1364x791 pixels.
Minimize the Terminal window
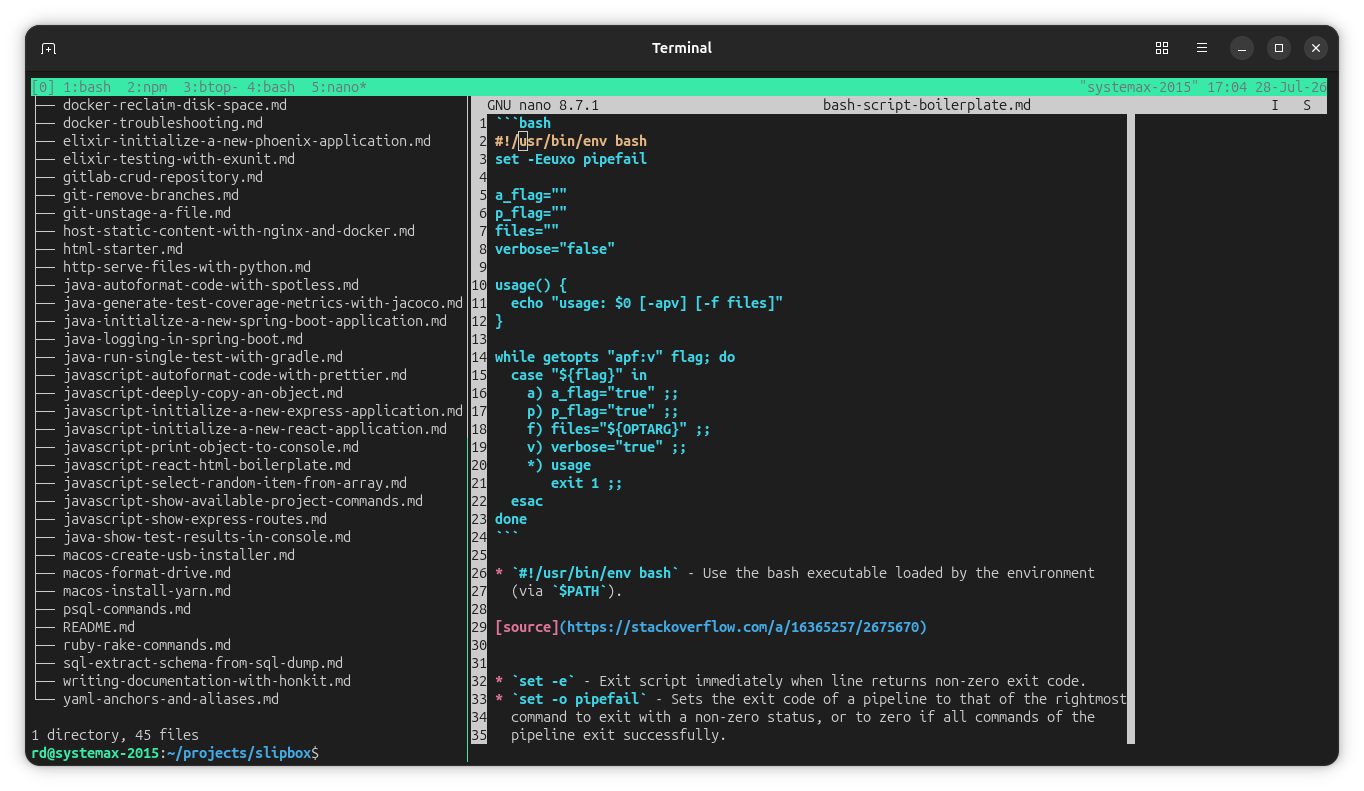(1241, 48)
